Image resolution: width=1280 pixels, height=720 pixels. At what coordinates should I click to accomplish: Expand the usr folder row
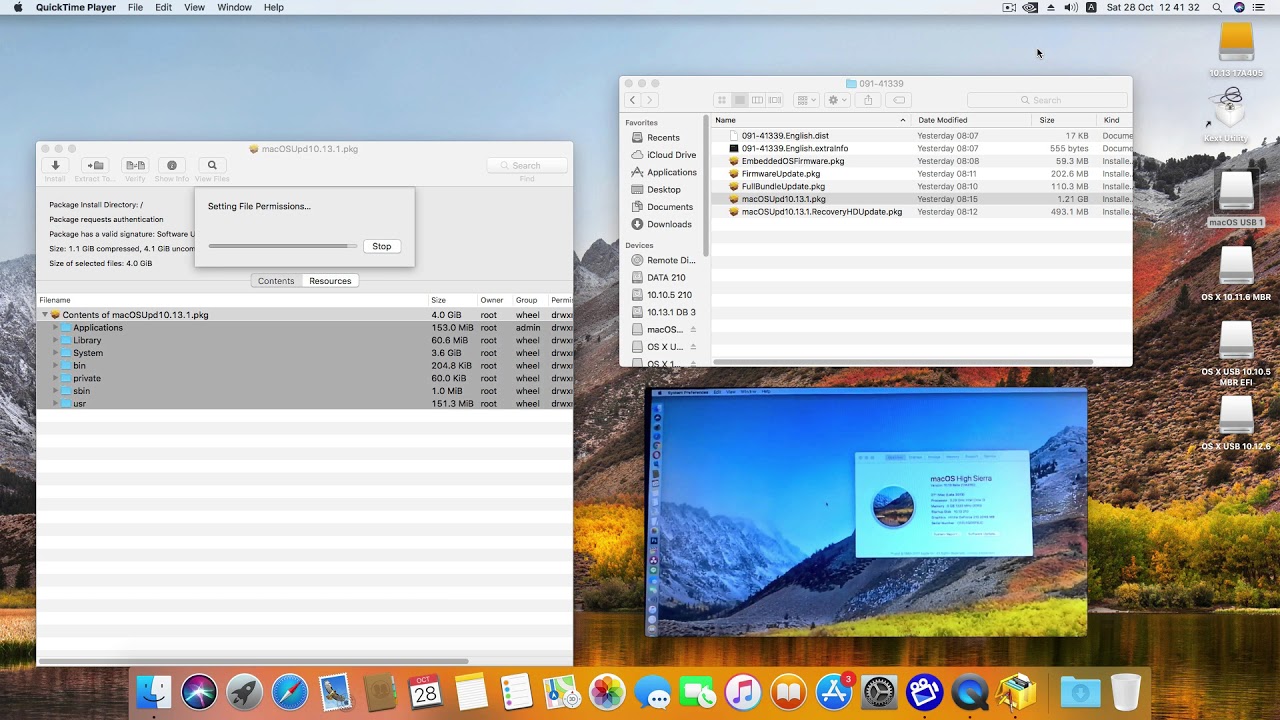56,404
